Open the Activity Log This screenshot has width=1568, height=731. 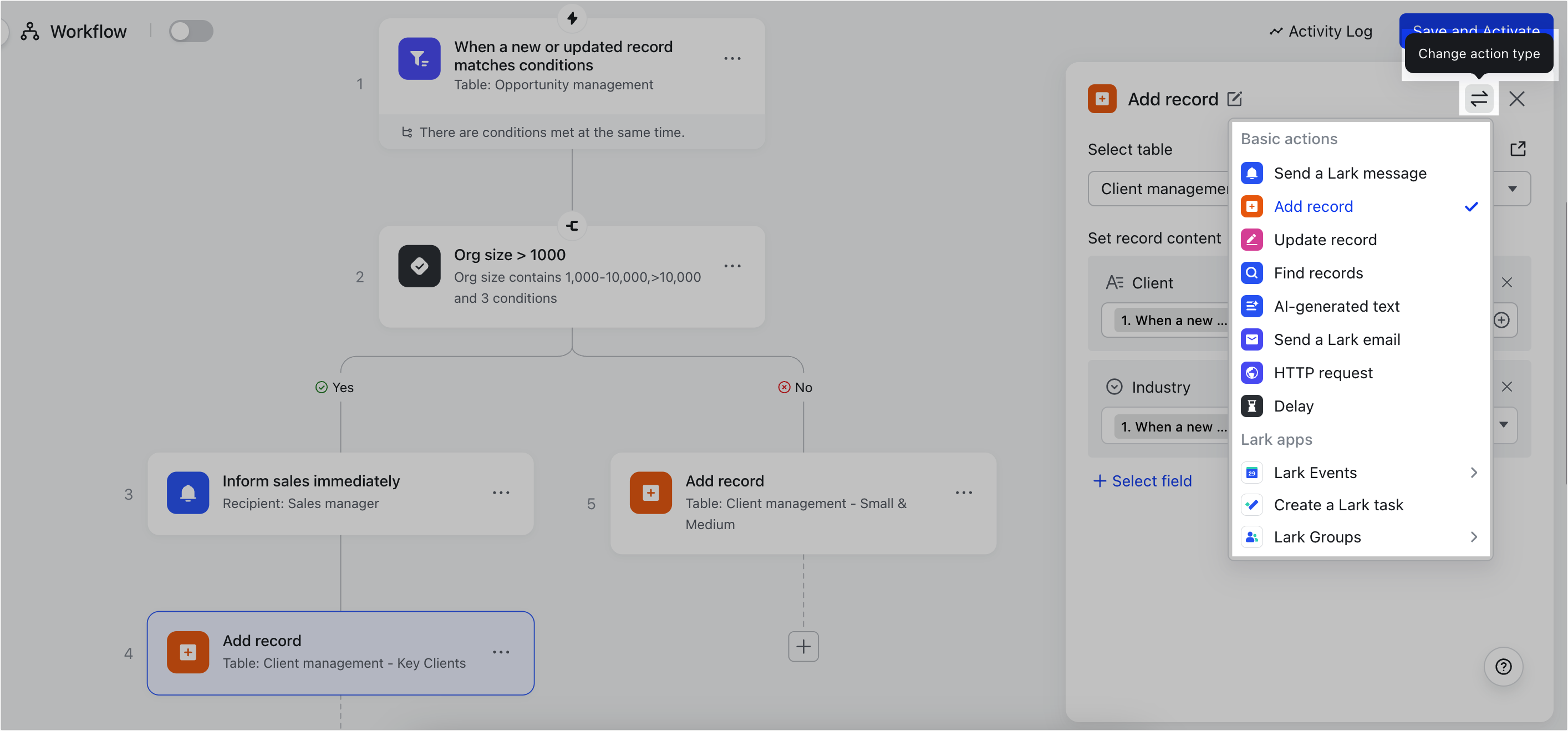click(x=1320, y=31)
